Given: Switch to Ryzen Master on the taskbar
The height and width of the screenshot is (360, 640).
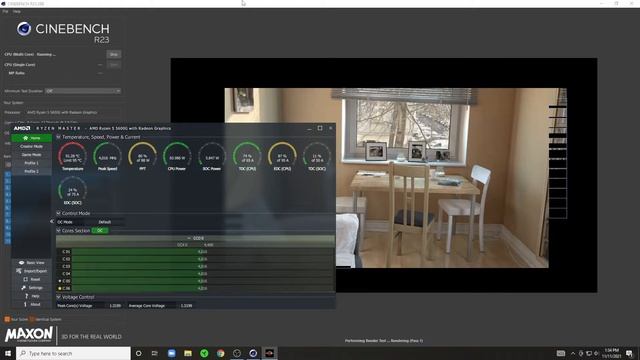Looking at the screenshot, I should [x=269, y=353].
